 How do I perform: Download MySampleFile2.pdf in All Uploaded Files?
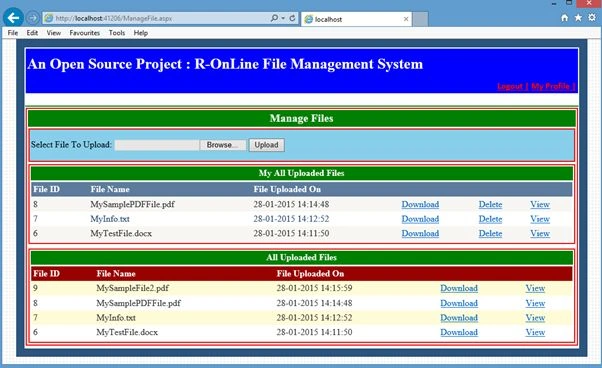[x=459, y=288]
